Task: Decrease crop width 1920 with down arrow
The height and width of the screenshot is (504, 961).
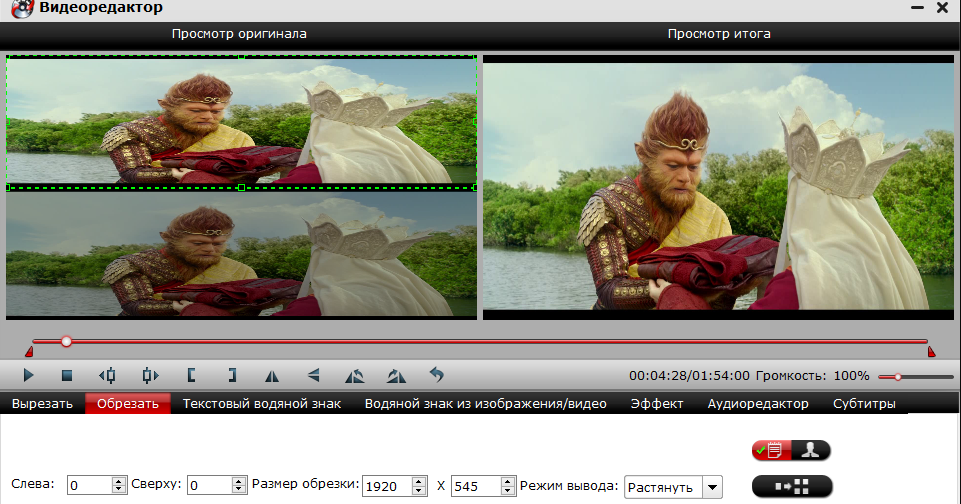Action: pos(419,490)
